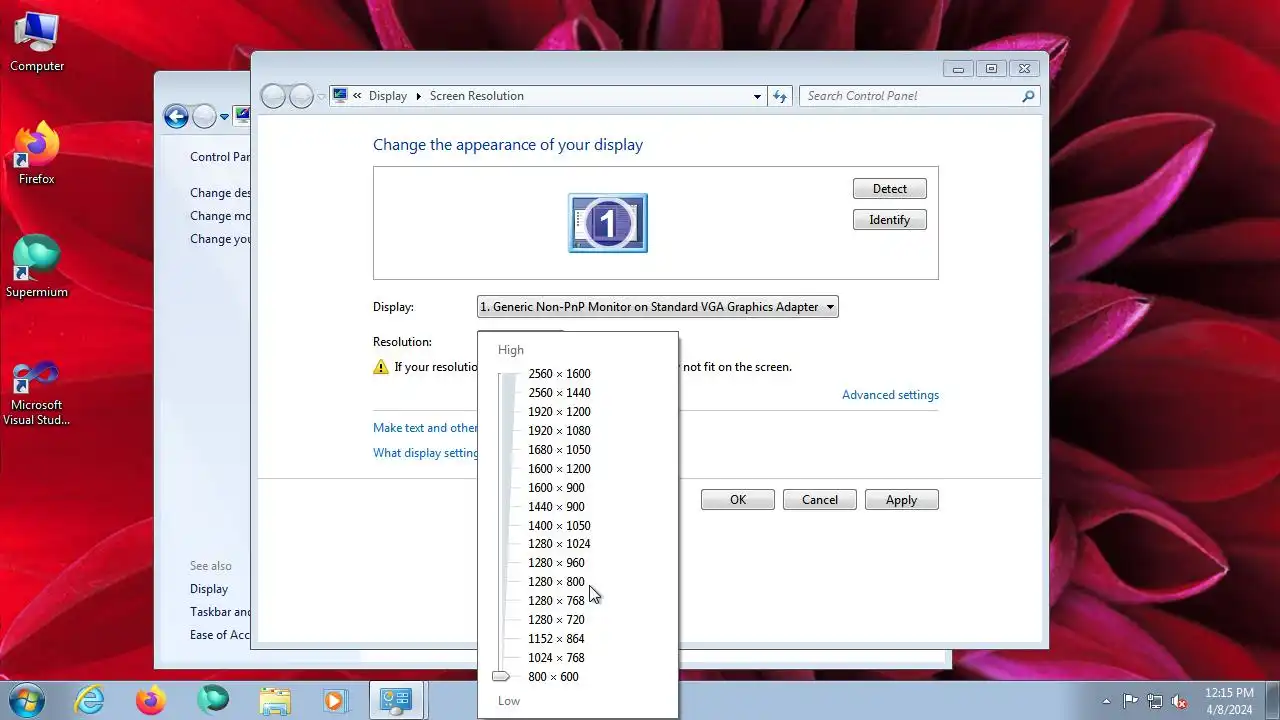Click forward arrow in rear Control Panel window
Viewport: 1280px width, 720px height.
204,117
